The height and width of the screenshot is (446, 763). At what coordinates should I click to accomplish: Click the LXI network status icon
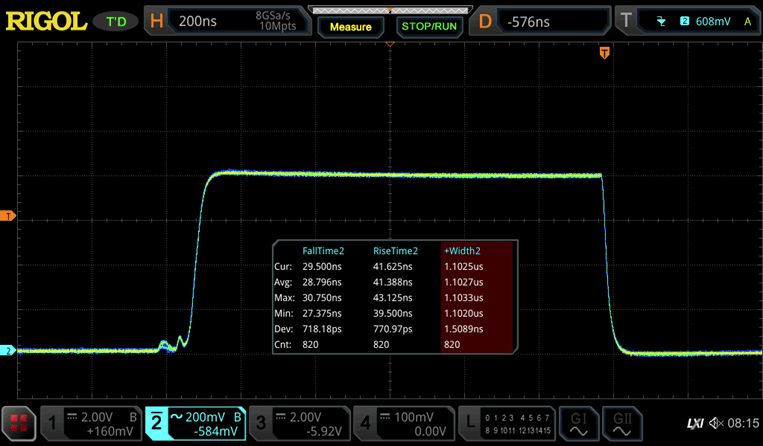(695, 424)
